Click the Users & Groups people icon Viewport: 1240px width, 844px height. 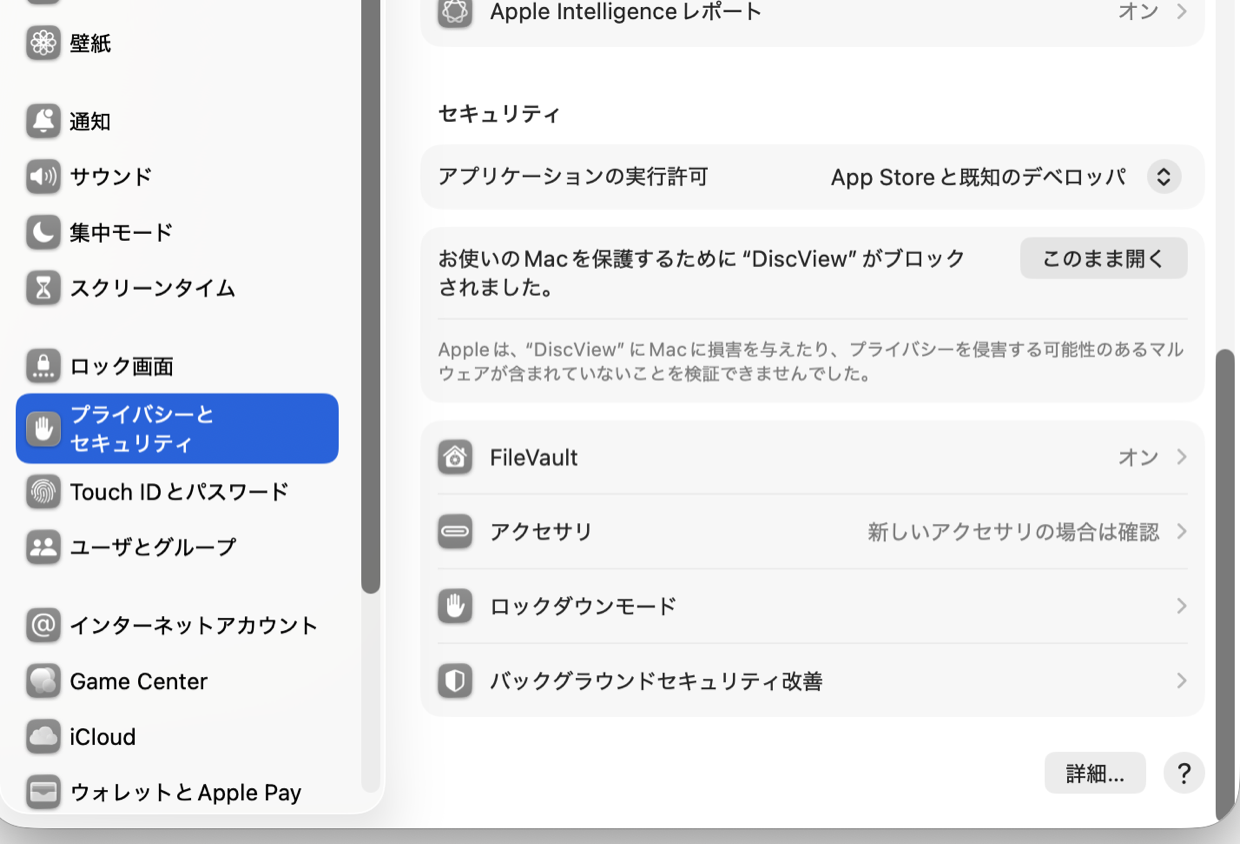[x=43, y=547]
